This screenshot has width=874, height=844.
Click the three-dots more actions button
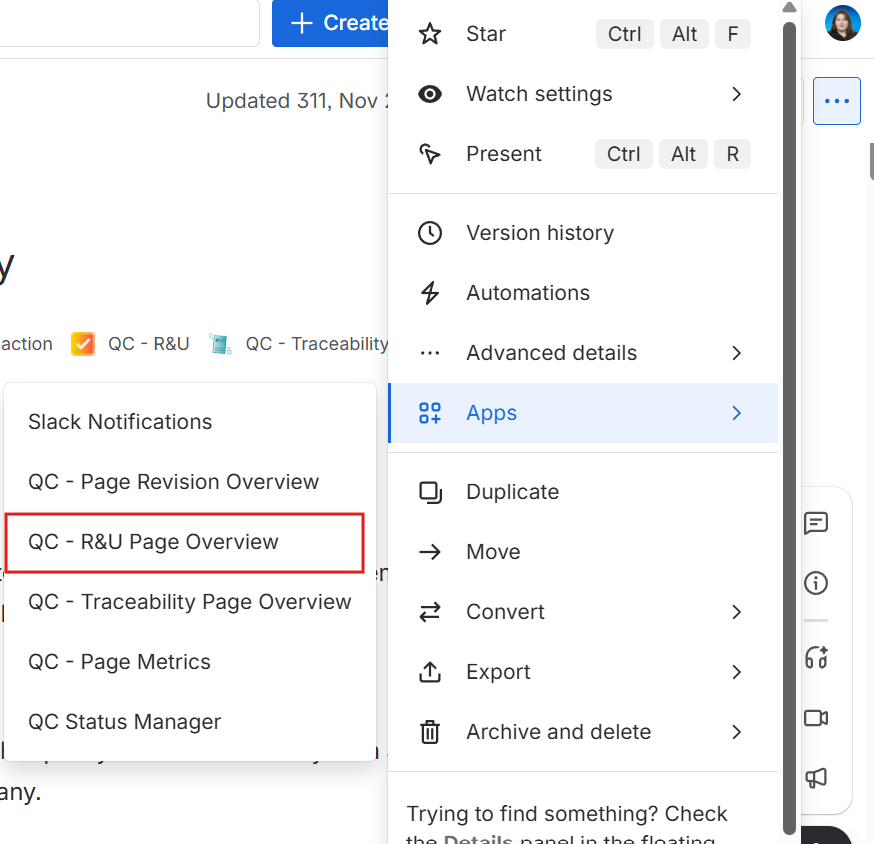coord(836,101)
